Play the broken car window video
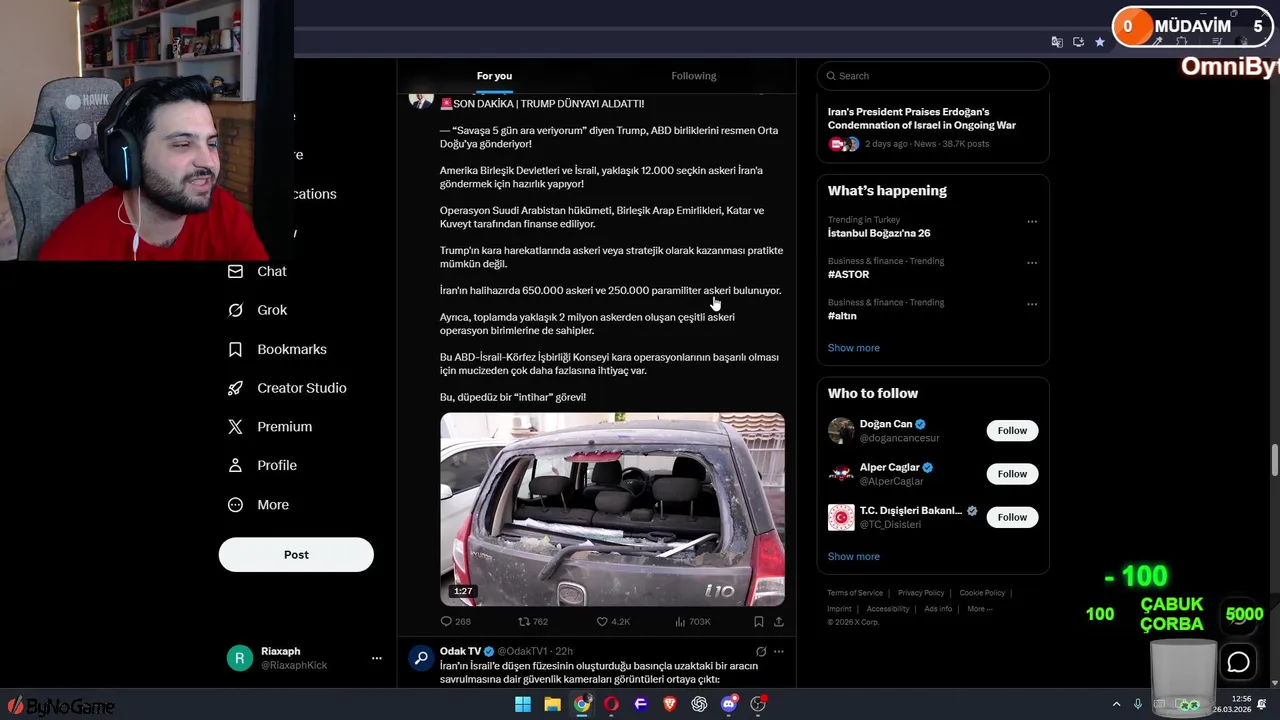The height and width of the screenshot is (720, 1280). 612,509
